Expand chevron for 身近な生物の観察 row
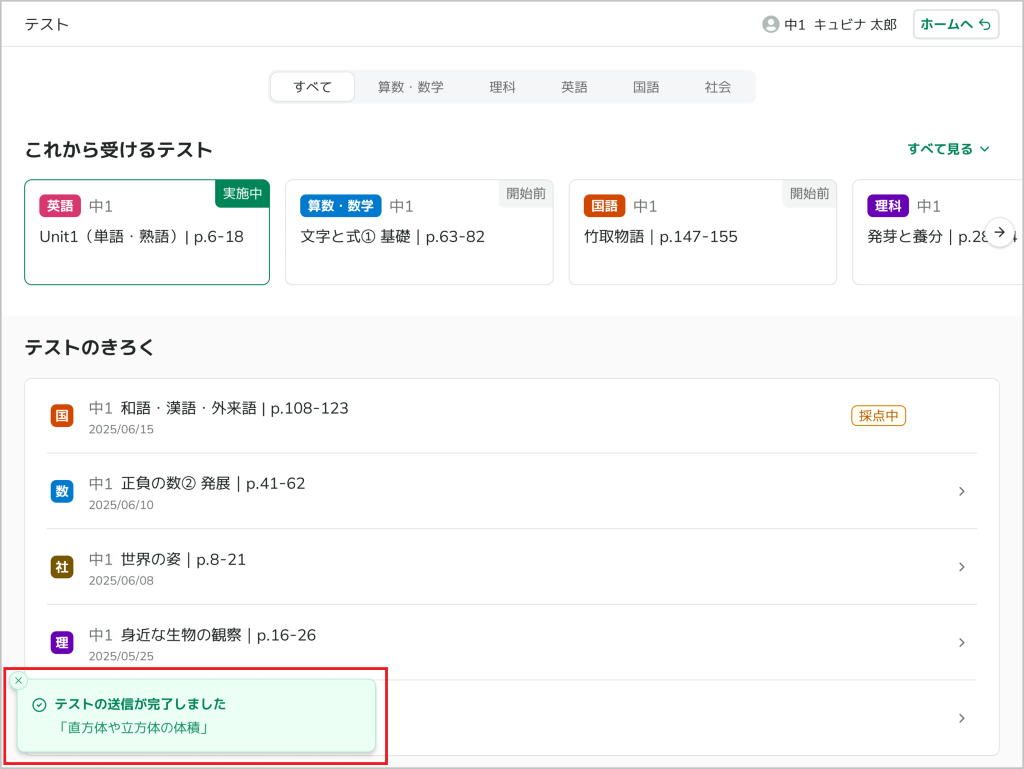 click(961, 642)
